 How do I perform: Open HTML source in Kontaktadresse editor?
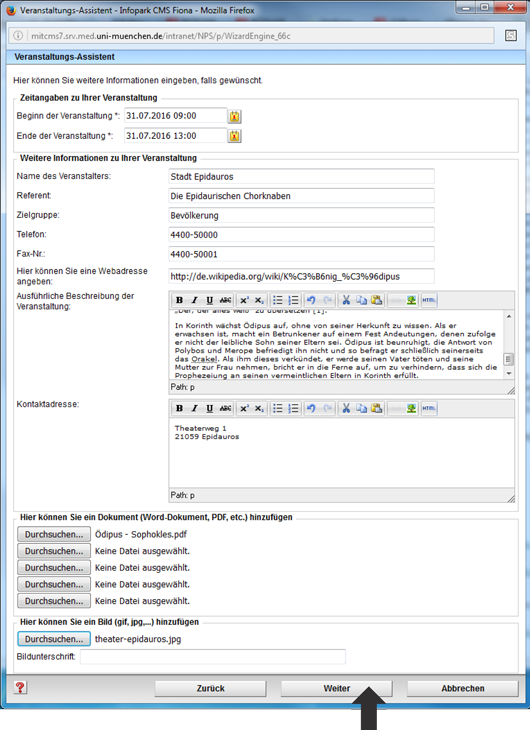[x=429, y=408]
